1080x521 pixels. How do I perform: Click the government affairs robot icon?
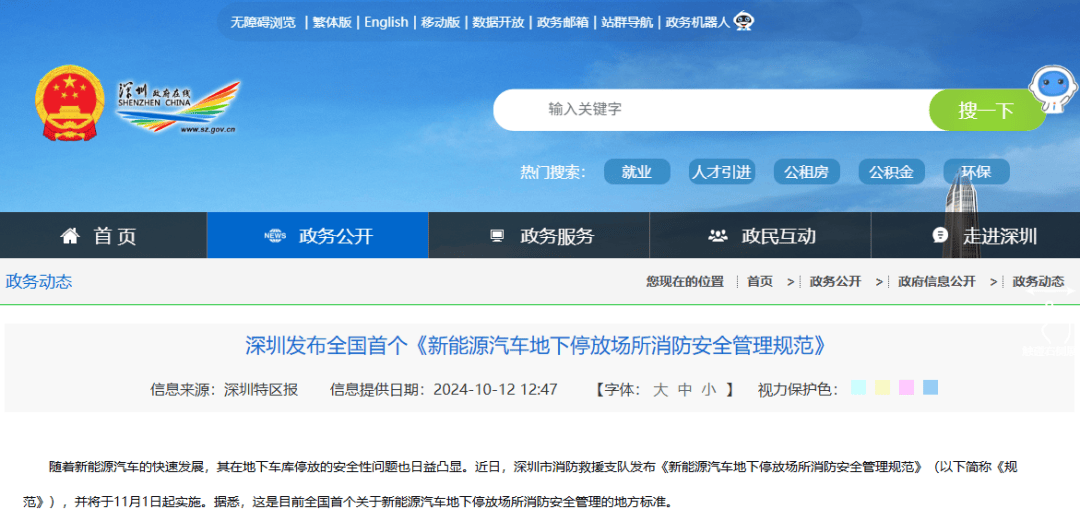(x=744, y=21)
